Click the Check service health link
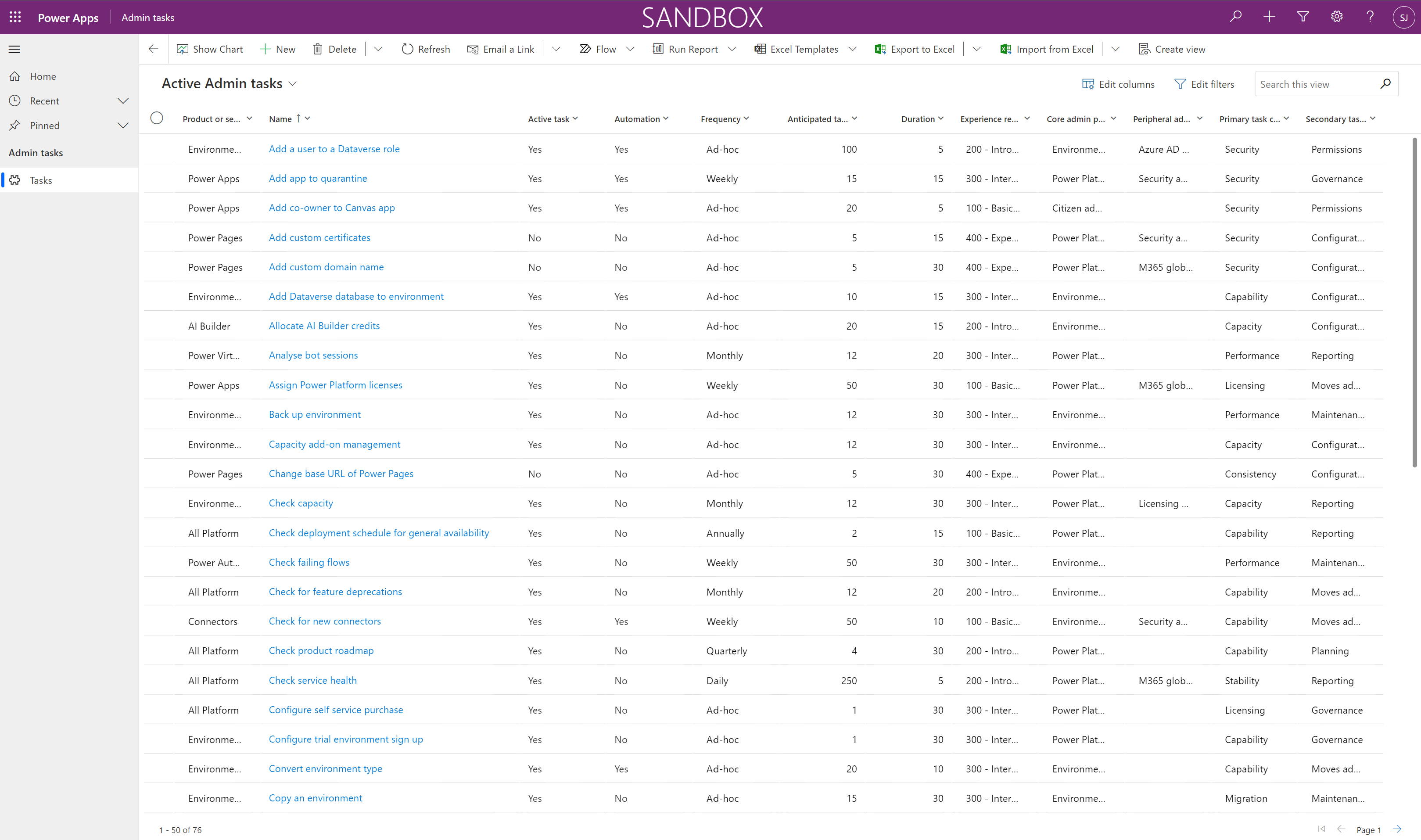This screenshot has width=1421, height=840. (x=312, y=680)
